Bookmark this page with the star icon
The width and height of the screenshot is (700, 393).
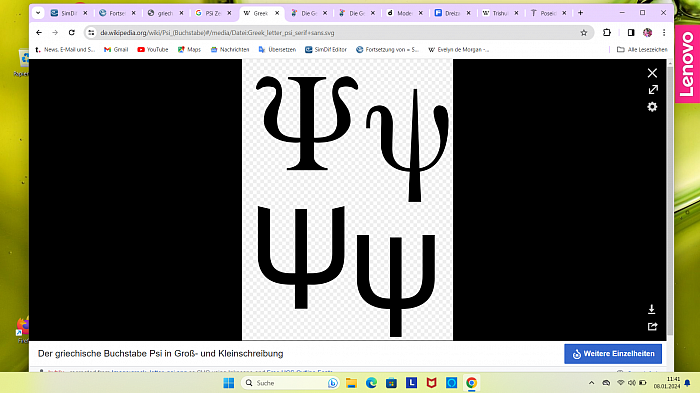[x=583, y=33]
